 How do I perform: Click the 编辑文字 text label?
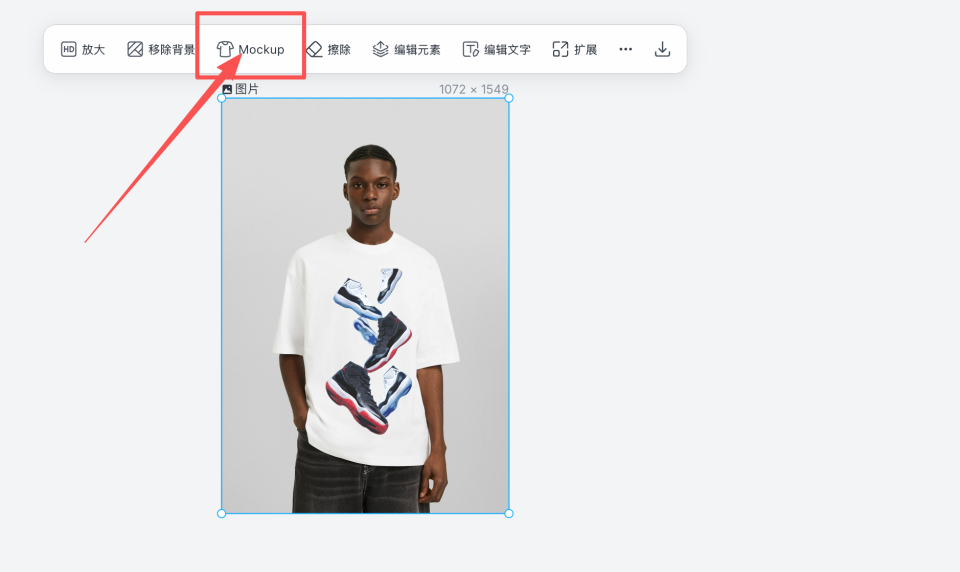pos(507,50)
